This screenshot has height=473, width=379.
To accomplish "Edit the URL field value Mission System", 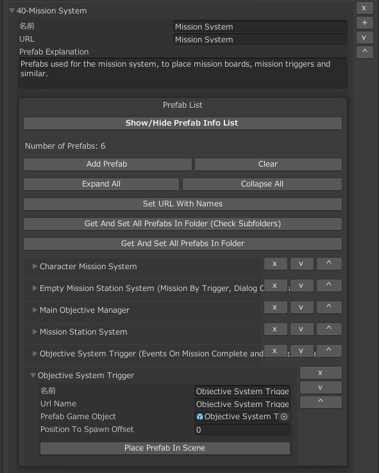I will click(260, 40).
